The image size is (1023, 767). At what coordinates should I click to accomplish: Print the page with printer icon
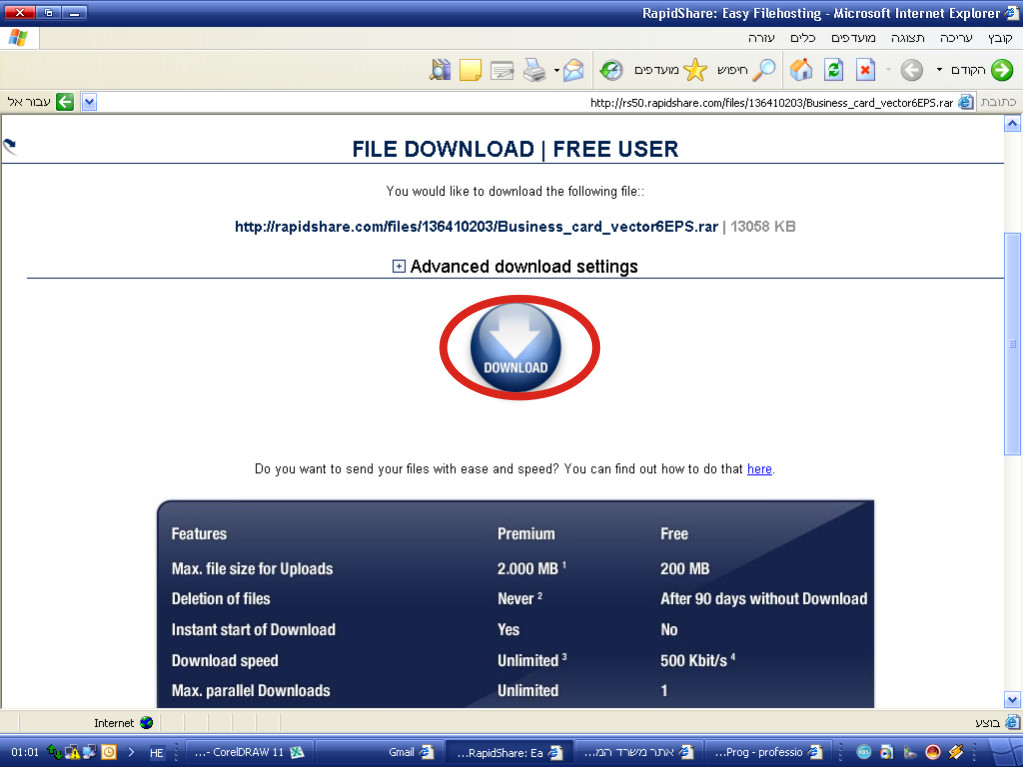[x=535, y=70]
